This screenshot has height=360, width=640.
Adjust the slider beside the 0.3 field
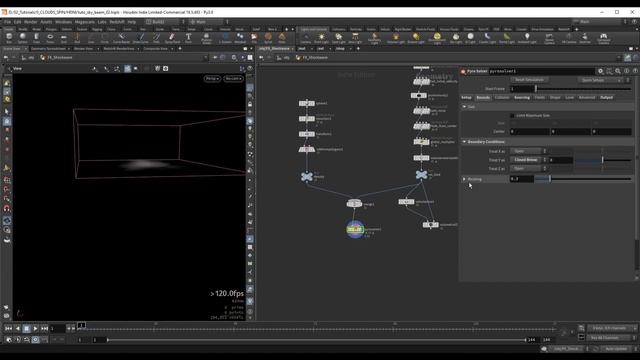pyautogui.click(x=583, y=179)
